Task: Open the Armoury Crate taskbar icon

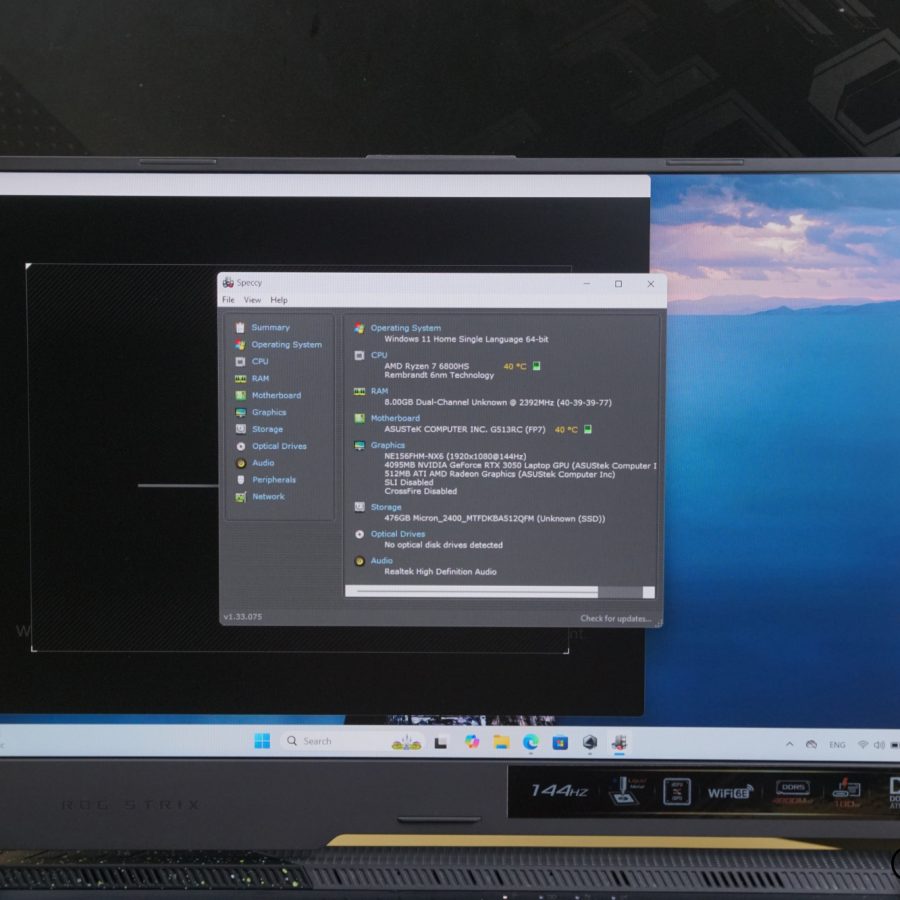Action: [589, 743]
